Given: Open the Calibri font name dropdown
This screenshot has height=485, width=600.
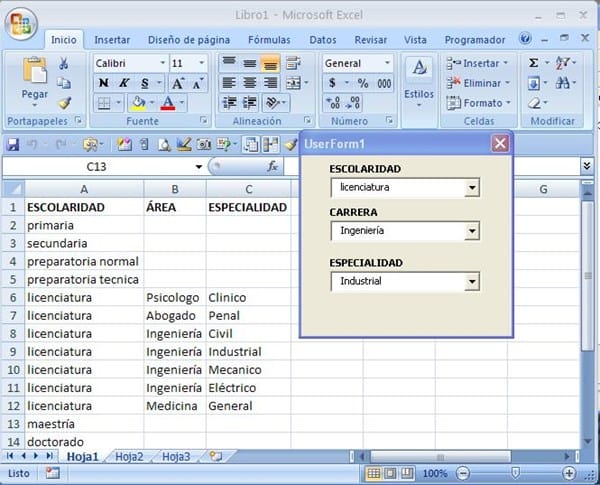Looking at the screenshot, I should pyautogui.click(x=163, y=63).
